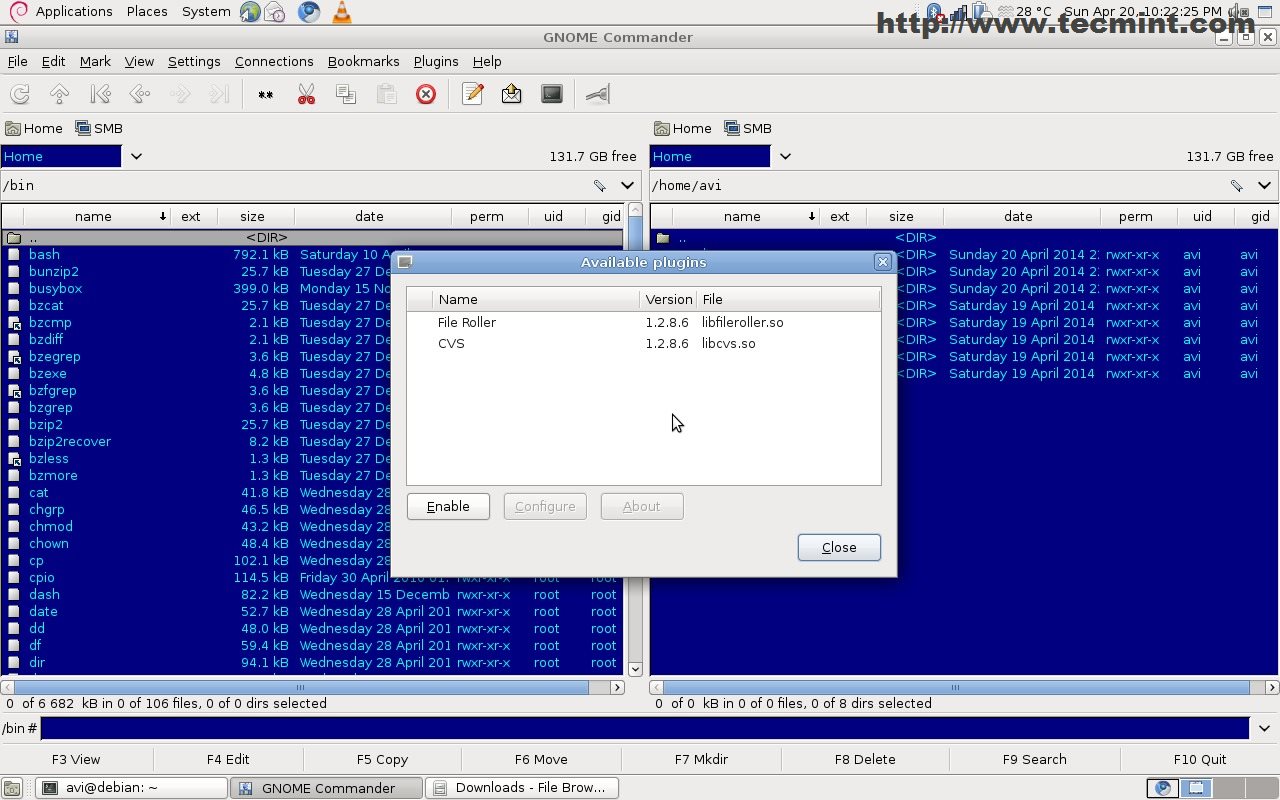Image resolution: width=1280 pixels, height=800 pixels.
Task: Open the Edit file pencil icon
Action: click(x=473, y=94)
